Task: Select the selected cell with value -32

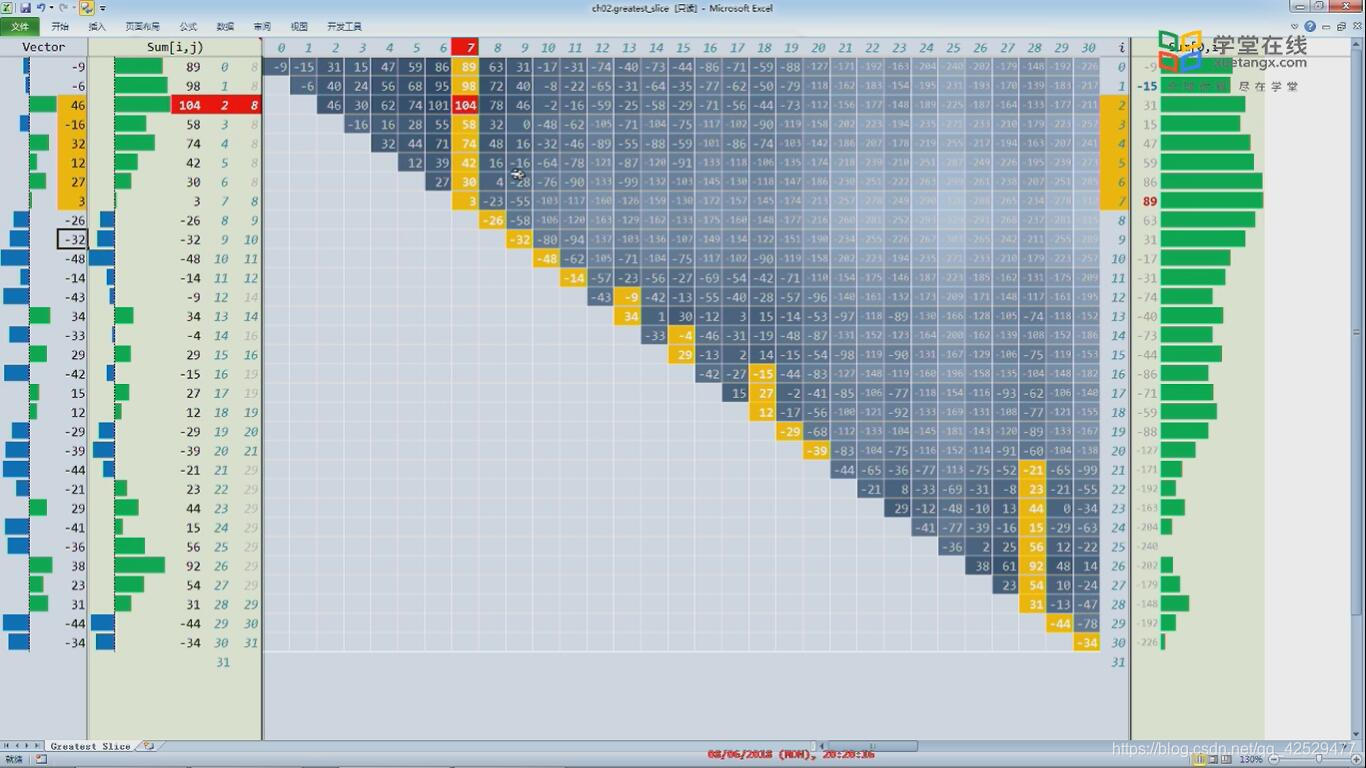Action: click(x=73, y=240)
